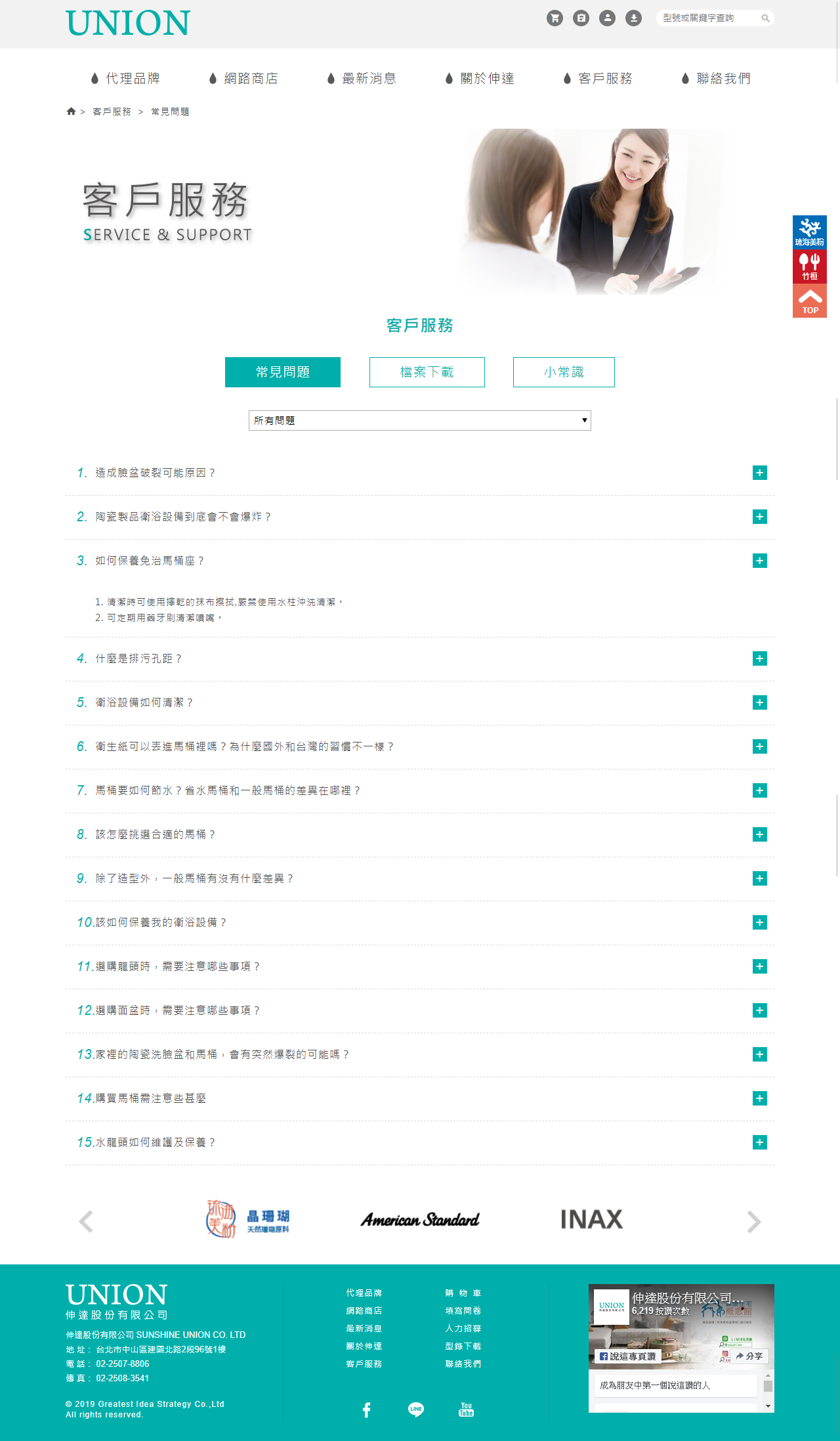Open the YouTube icon in footer
The image size is (840, 1441).
466,1409
